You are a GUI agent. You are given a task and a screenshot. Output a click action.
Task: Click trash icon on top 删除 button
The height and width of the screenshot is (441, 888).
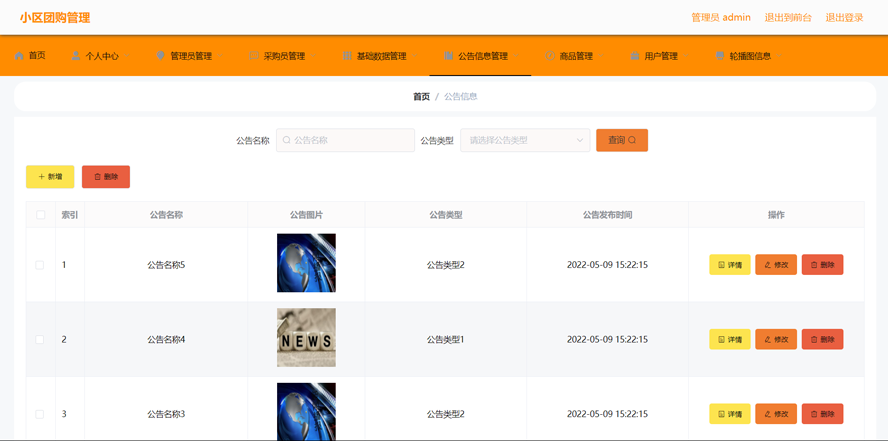pyautogui.click(x=97, y=177)
